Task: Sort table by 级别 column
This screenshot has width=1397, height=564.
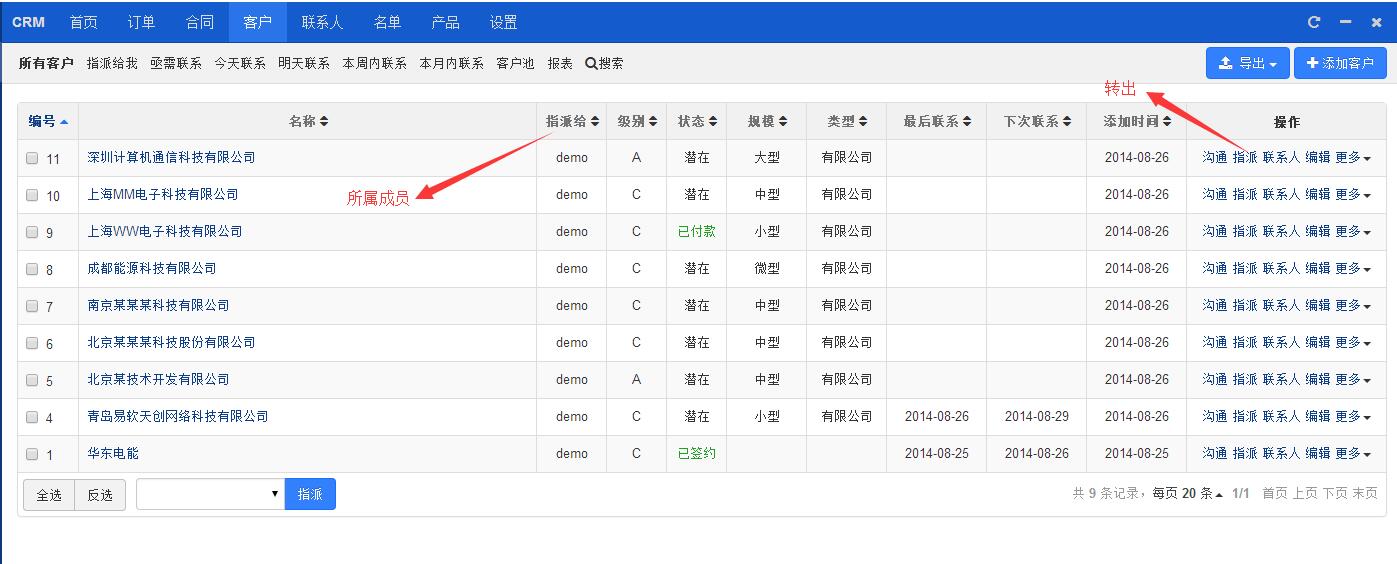Action: tap(637, 121)
